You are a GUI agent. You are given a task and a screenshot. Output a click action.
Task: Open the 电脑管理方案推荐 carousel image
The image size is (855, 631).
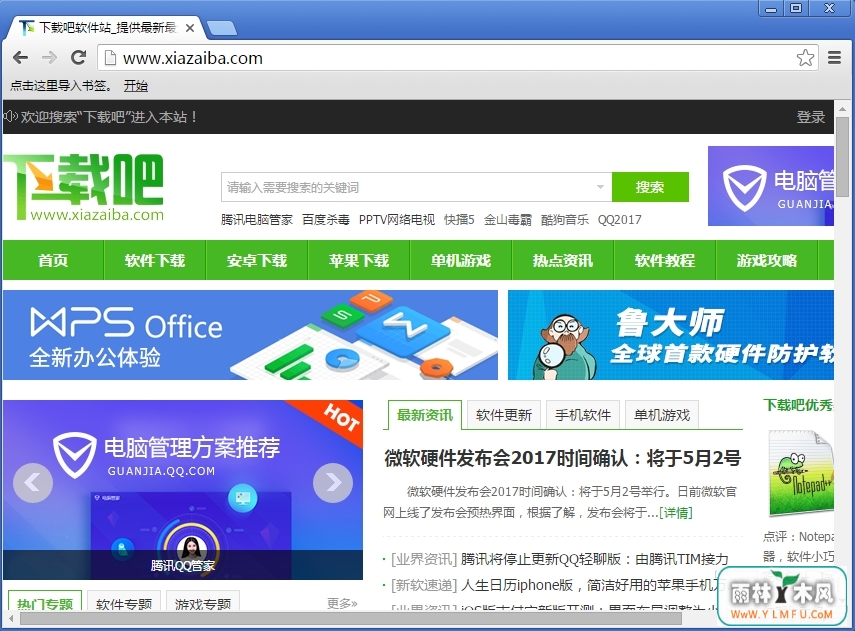183,490
